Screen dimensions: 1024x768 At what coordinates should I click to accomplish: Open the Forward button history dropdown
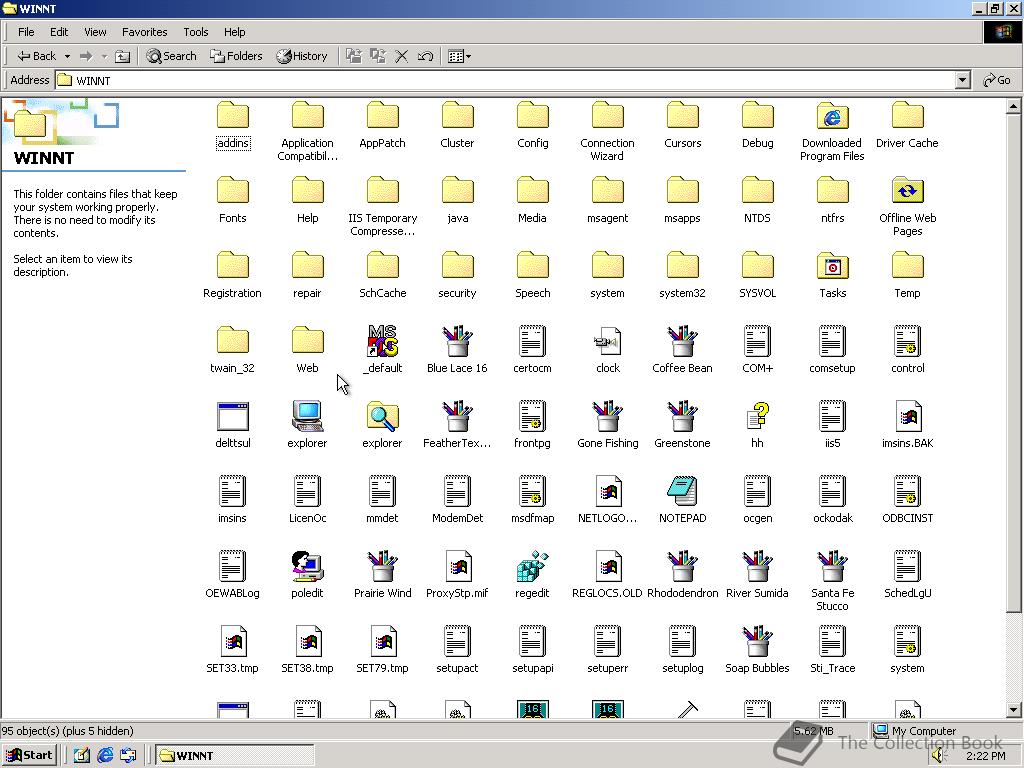pos(104,56)
